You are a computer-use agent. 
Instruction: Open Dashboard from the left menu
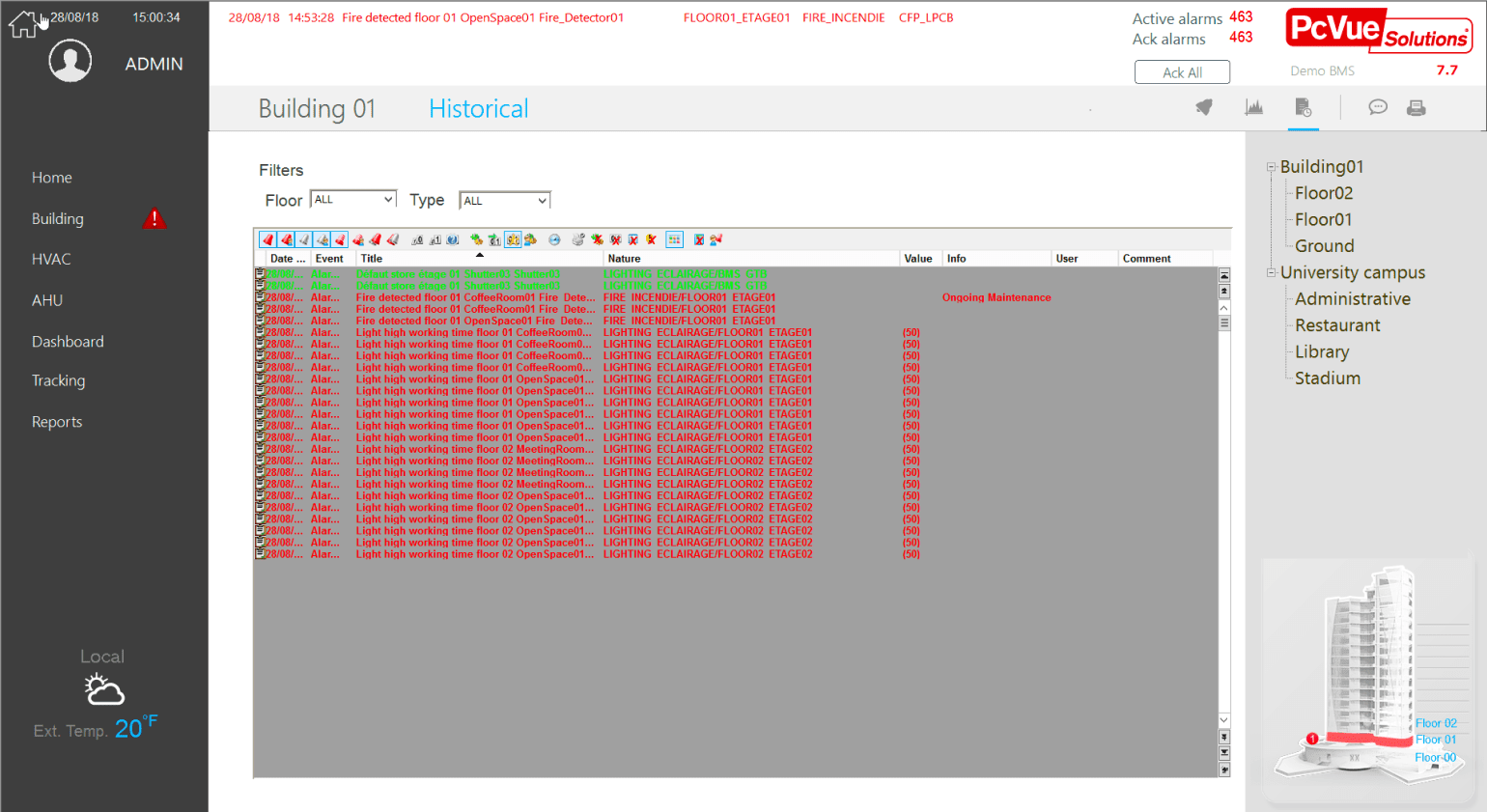coord(68,342)
